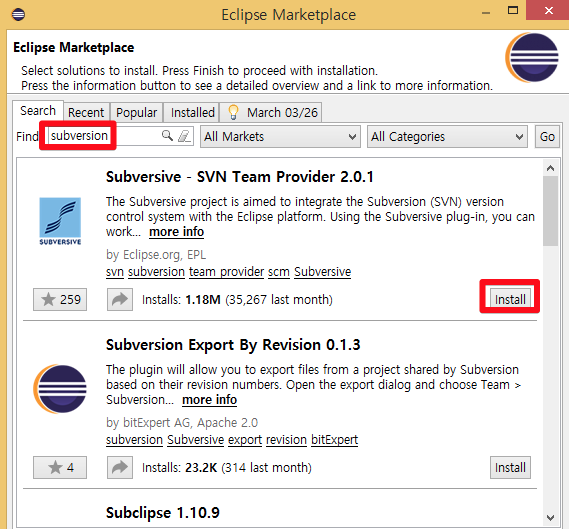Open the All Markets dropdown
The width and height of the screenshot is (569, 529).
[x=280, y=137]
